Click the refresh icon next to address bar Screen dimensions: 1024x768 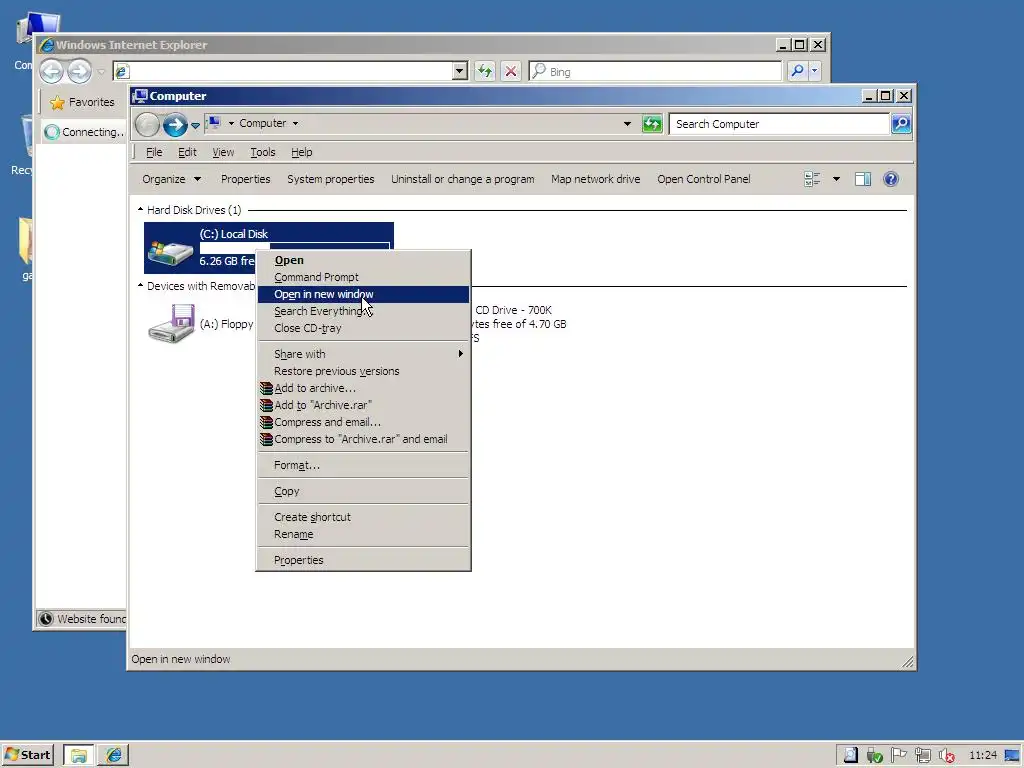coord(652,123)
